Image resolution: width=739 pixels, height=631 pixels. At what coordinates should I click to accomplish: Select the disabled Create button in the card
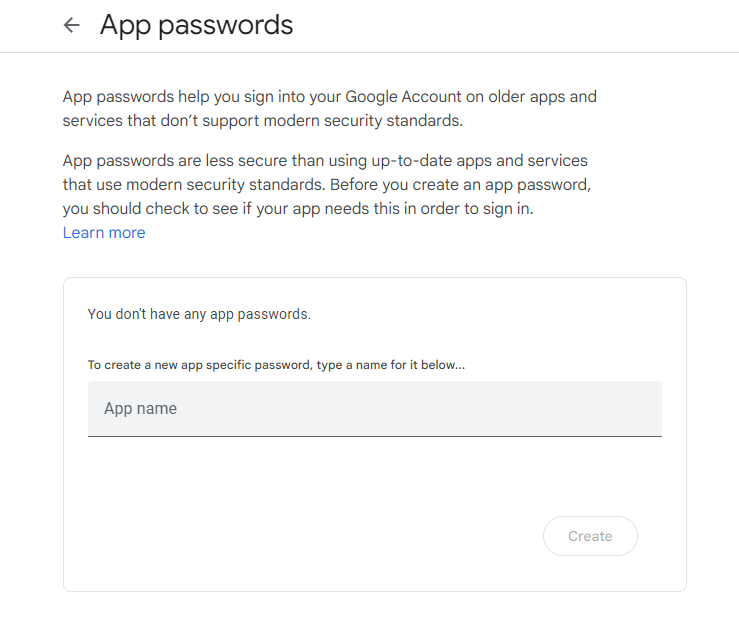[590, 536]
